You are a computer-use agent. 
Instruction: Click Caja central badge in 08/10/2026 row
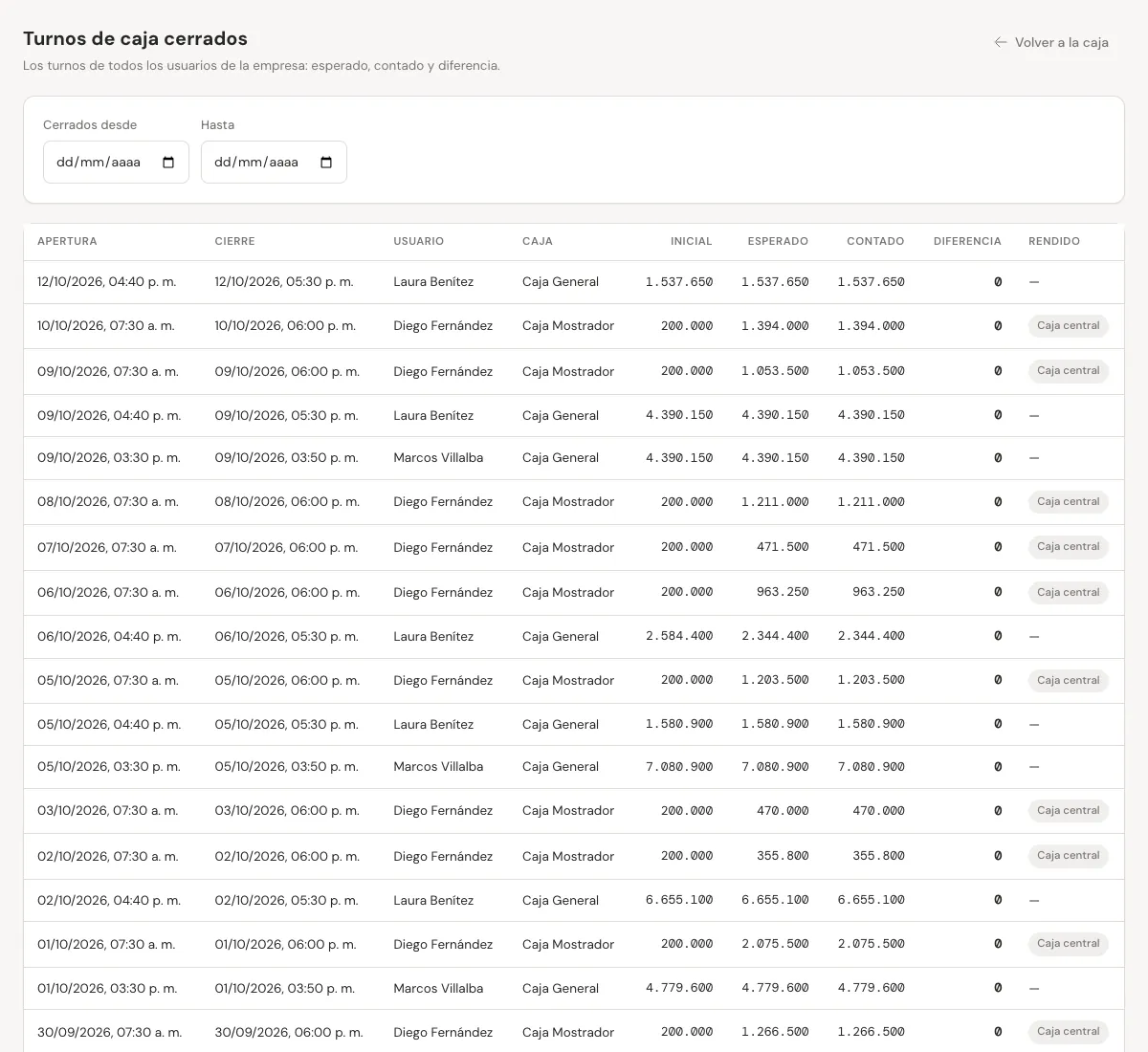[1069, 502]
